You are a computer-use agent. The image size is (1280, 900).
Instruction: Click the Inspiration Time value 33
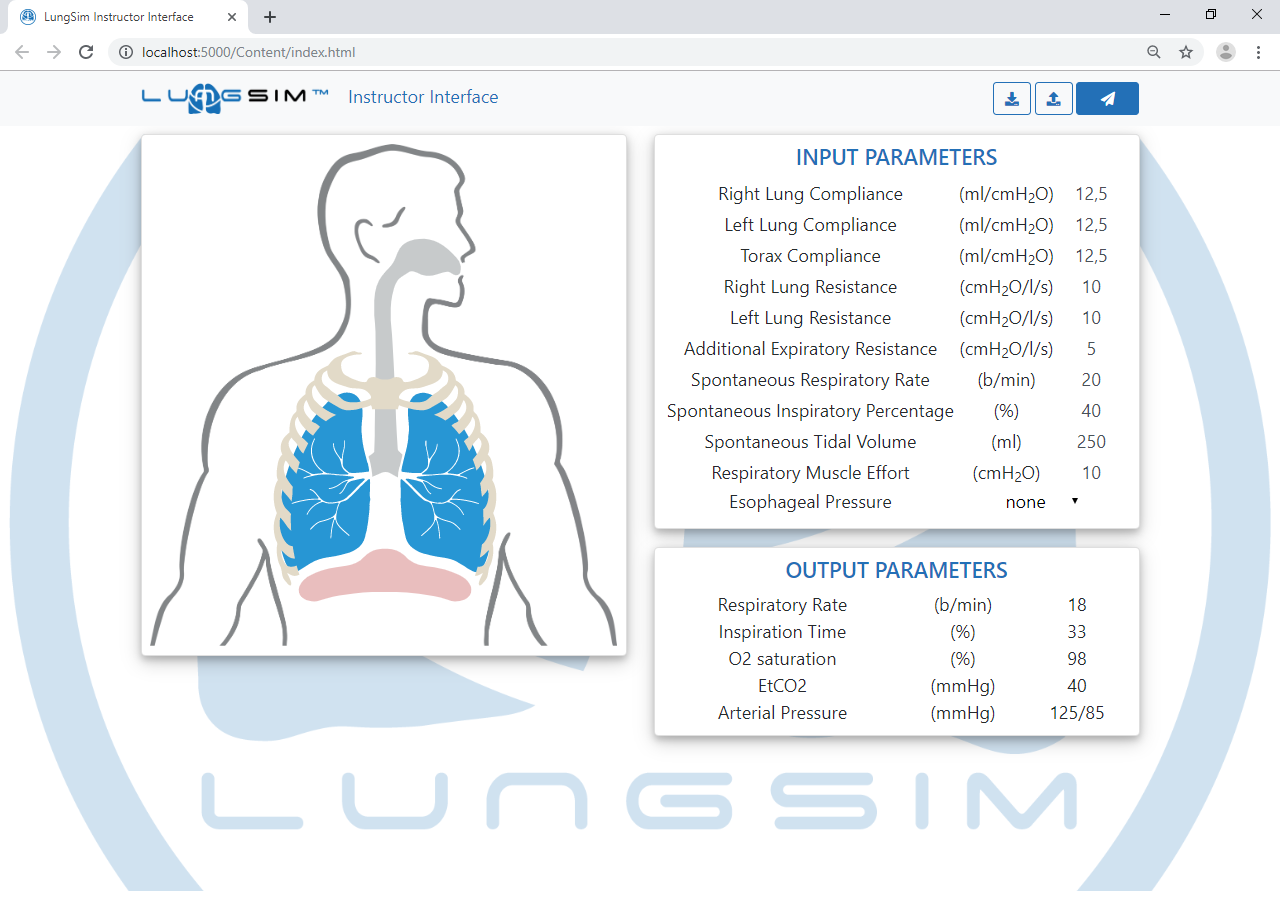(1077, 632)
